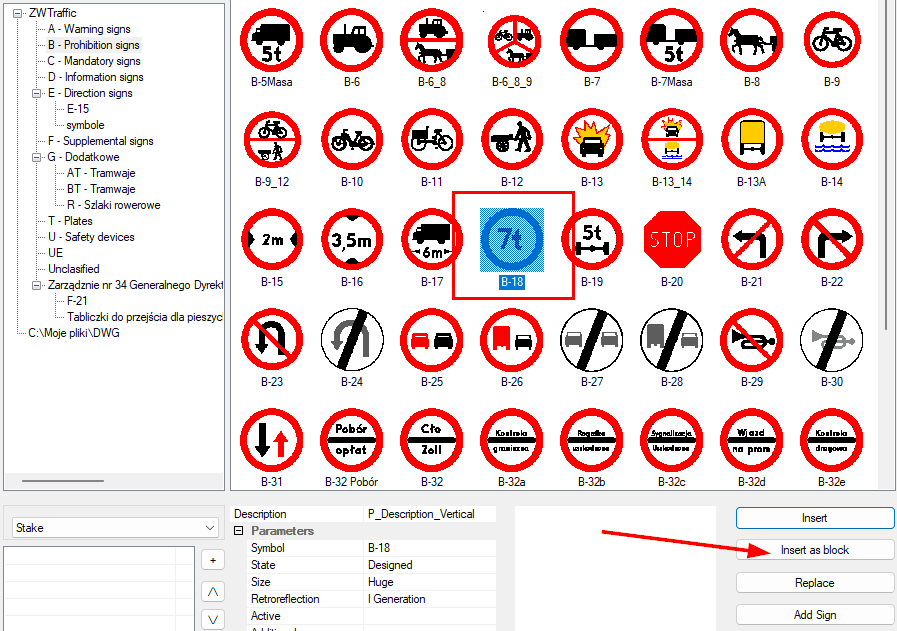Click the Add Sign button
Viewport: 897px width, 631px height.
pos(815,615)
